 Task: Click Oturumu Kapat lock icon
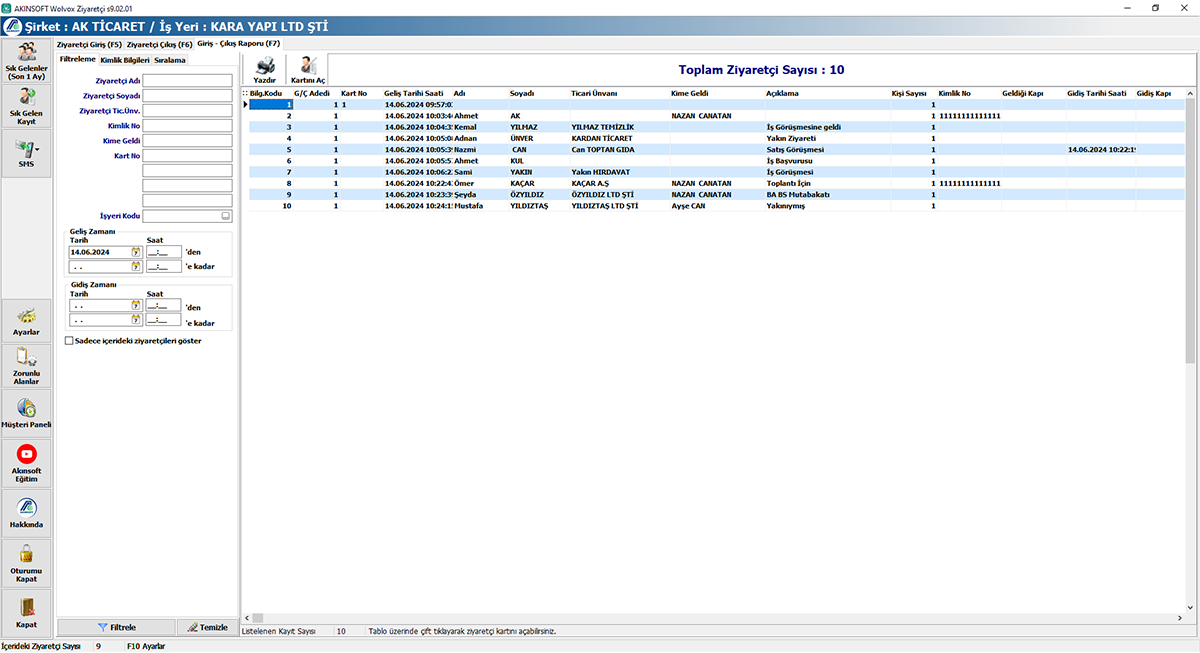click(x=27, y=562)
